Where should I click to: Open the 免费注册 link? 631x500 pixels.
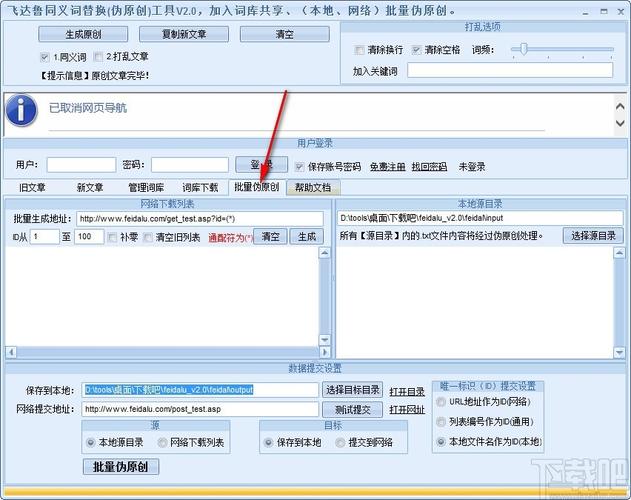point(388,167)
